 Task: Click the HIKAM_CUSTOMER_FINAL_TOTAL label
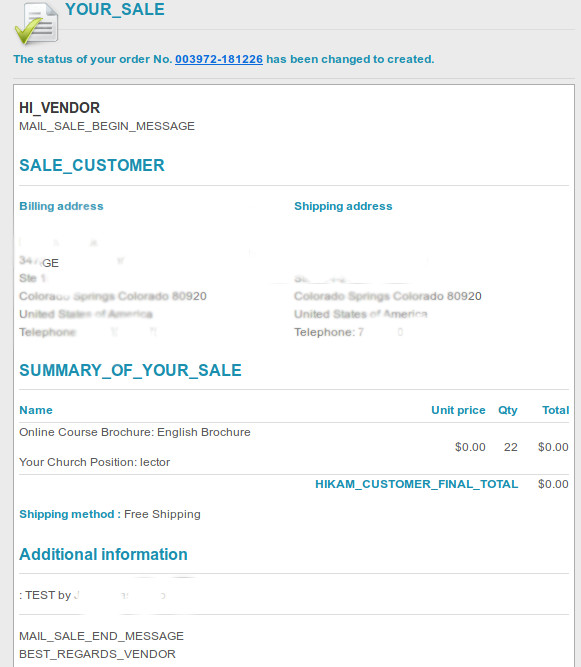pos(416,484)
